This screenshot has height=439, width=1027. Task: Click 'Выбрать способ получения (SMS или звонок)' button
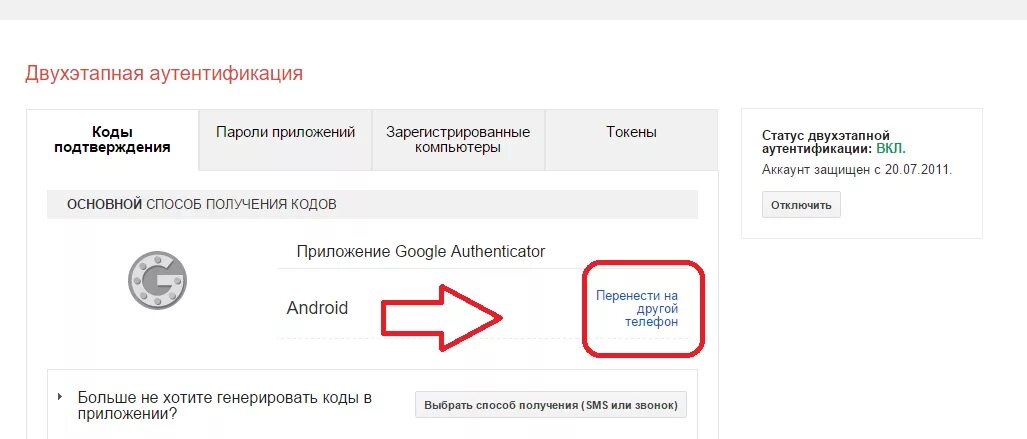point(551,404)
